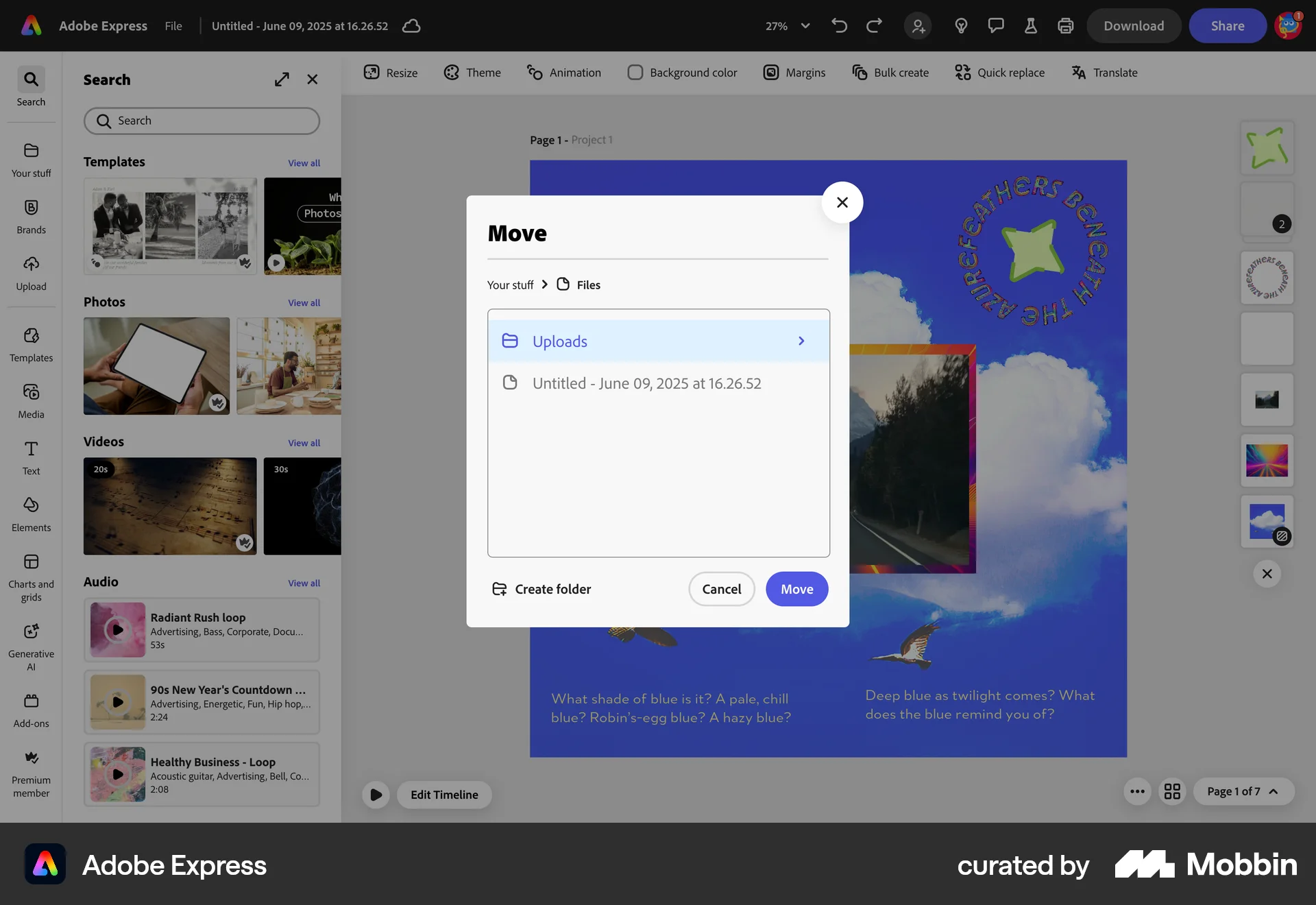
Task: Select the Theme toolbar item
Action: pyautogui.click(x=472, y=73)
